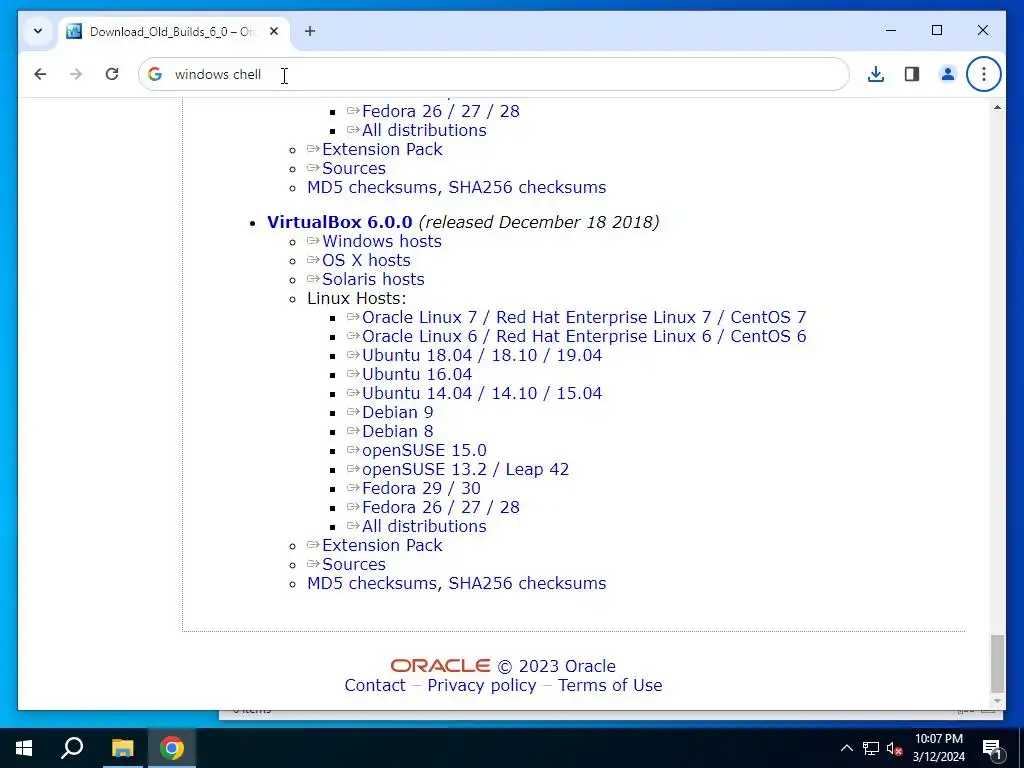This screenshot has width=1024, height=768.
Task: Click the Oracle logo in footer
Action: [440, 665]
